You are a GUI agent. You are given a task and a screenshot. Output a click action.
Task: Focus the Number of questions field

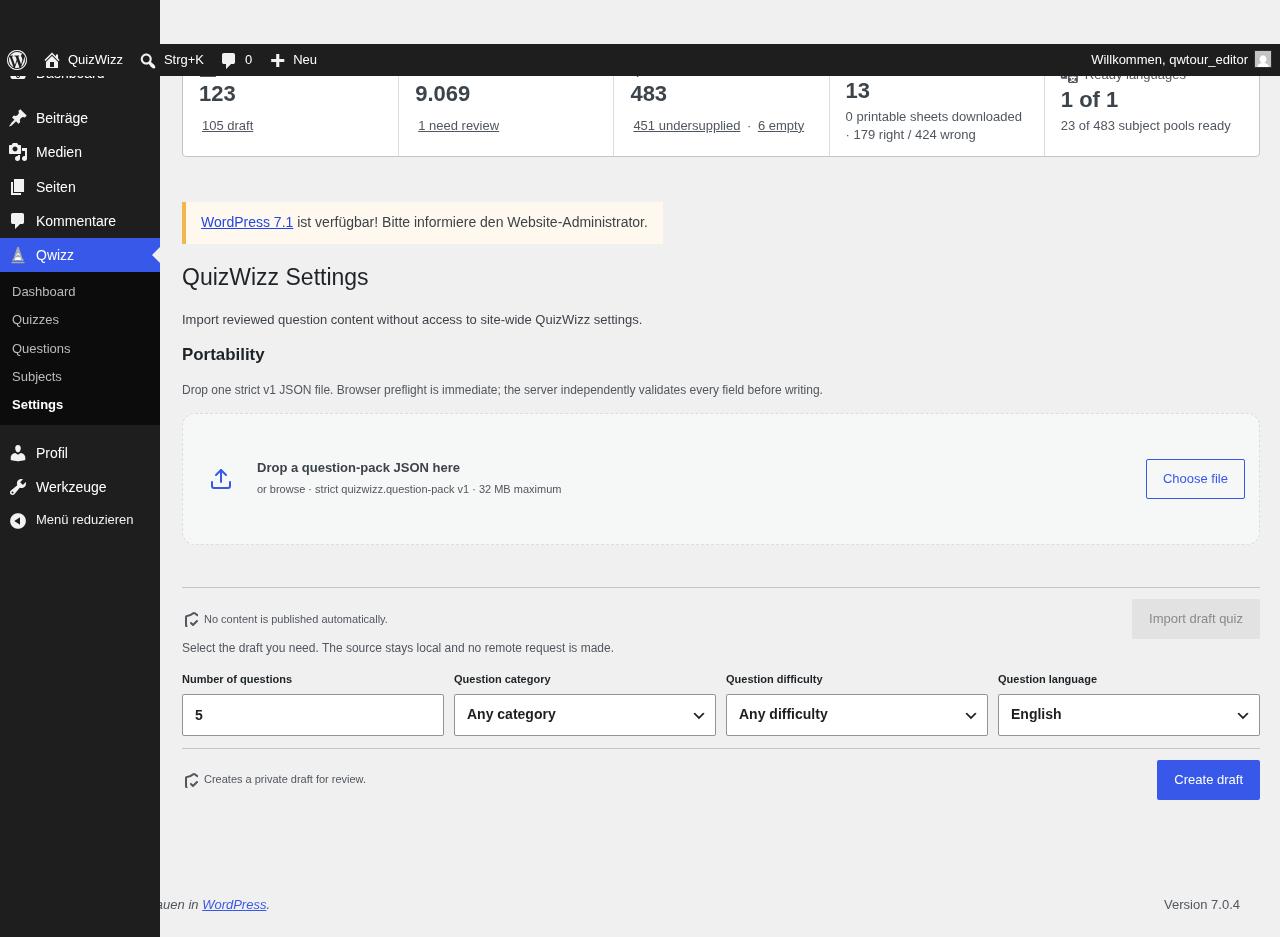coord(313,715)
